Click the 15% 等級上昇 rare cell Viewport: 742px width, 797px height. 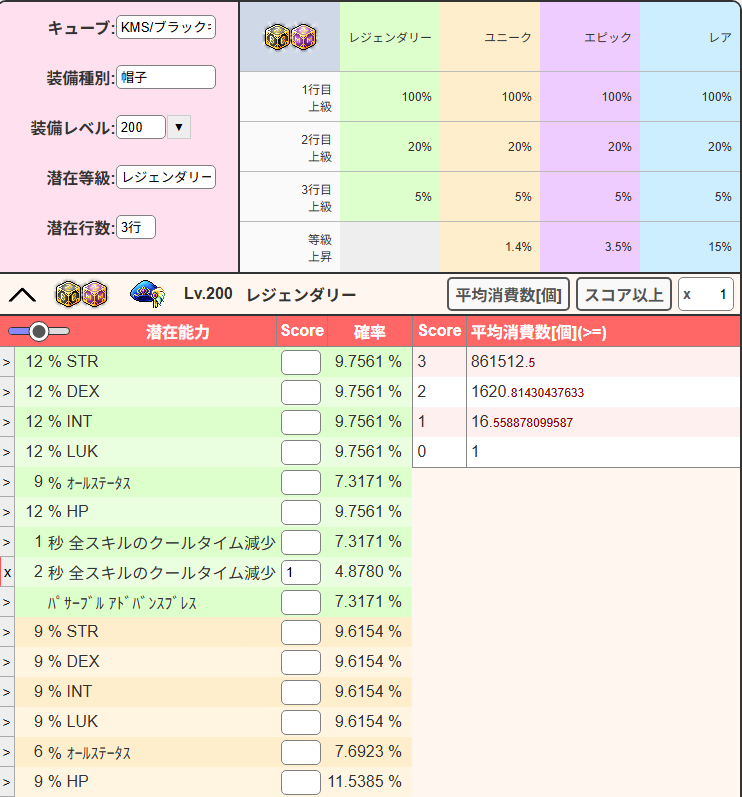tap(690, 247)
